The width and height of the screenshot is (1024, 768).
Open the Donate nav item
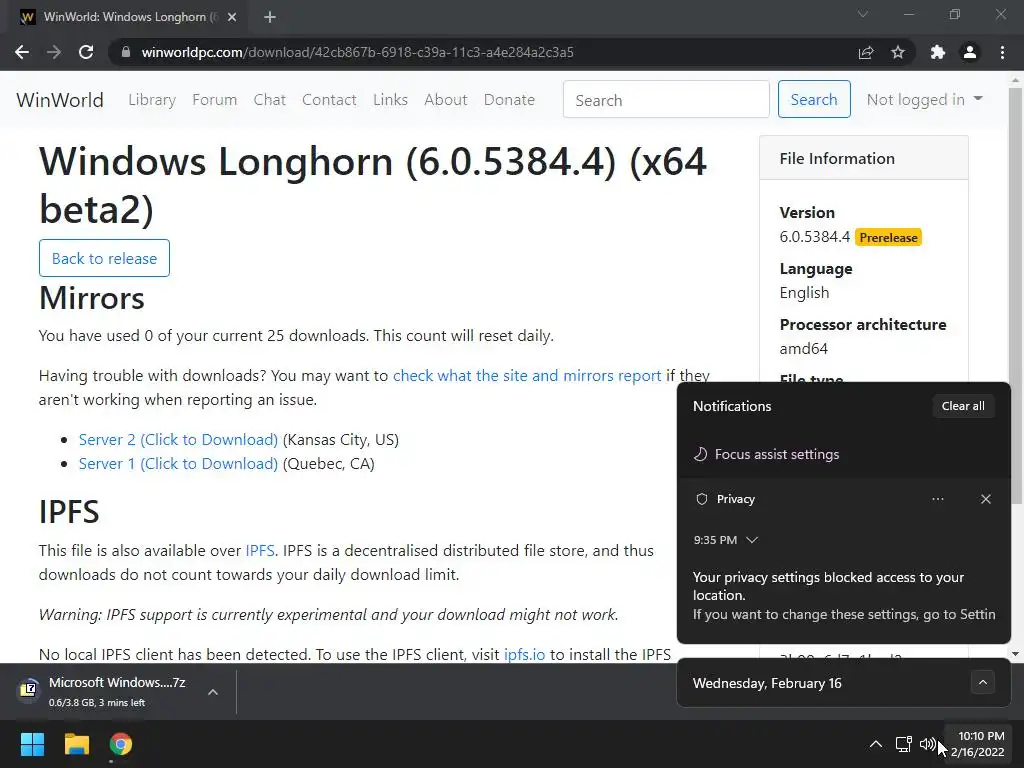click(x=509, y=100)
